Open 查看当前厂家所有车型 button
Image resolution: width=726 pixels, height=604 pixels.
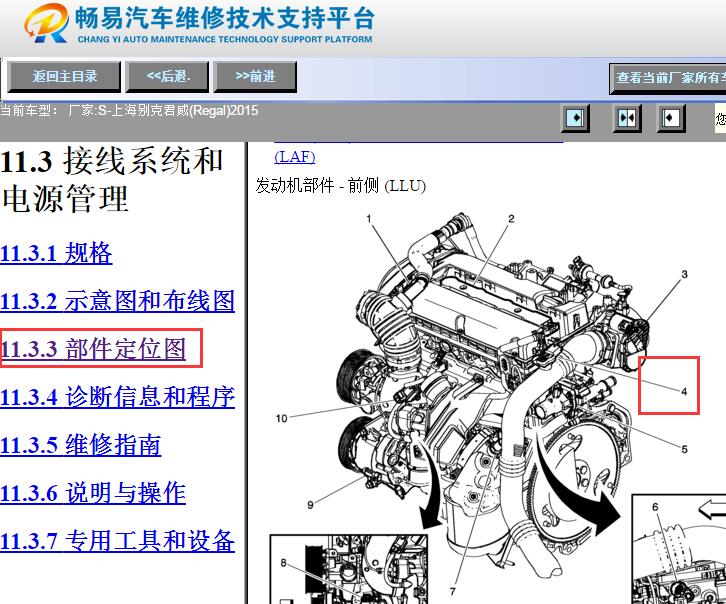tap(668, 79)
